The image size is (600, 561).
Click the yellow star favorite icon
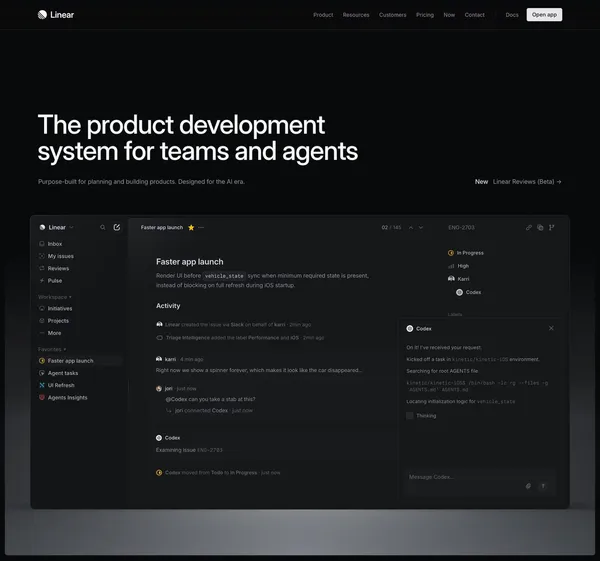pyautogui.click(x=191, y=228)
